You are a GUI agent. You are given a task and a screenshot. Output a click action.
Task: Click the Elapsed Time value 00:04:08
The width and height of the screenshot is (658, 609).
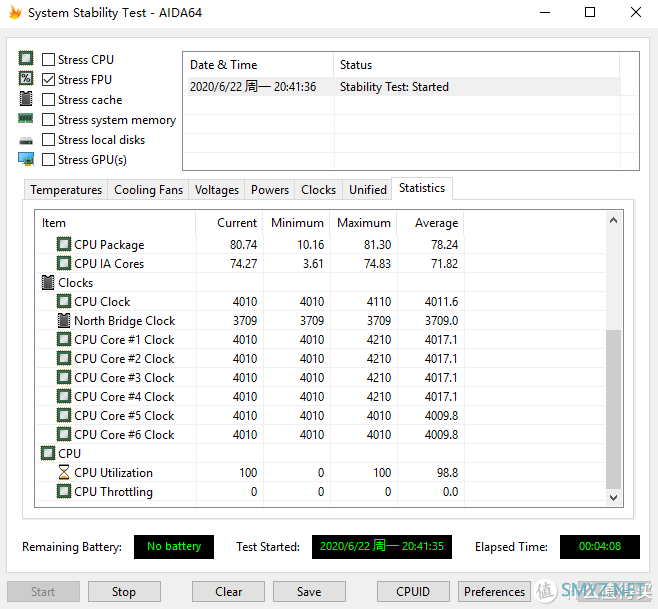[x=600, y=546]
